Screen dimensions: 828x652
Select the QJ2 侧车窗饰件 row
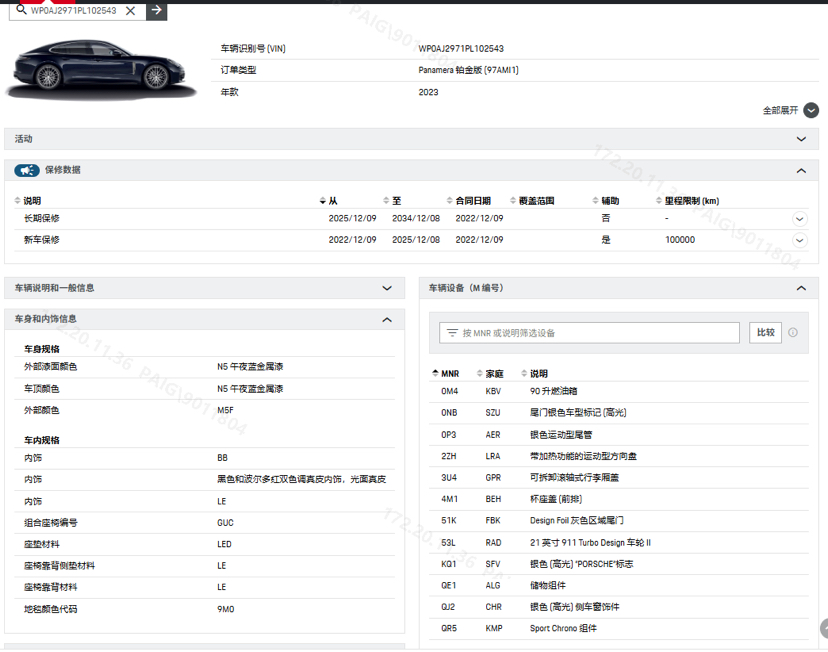click(619, 607)
